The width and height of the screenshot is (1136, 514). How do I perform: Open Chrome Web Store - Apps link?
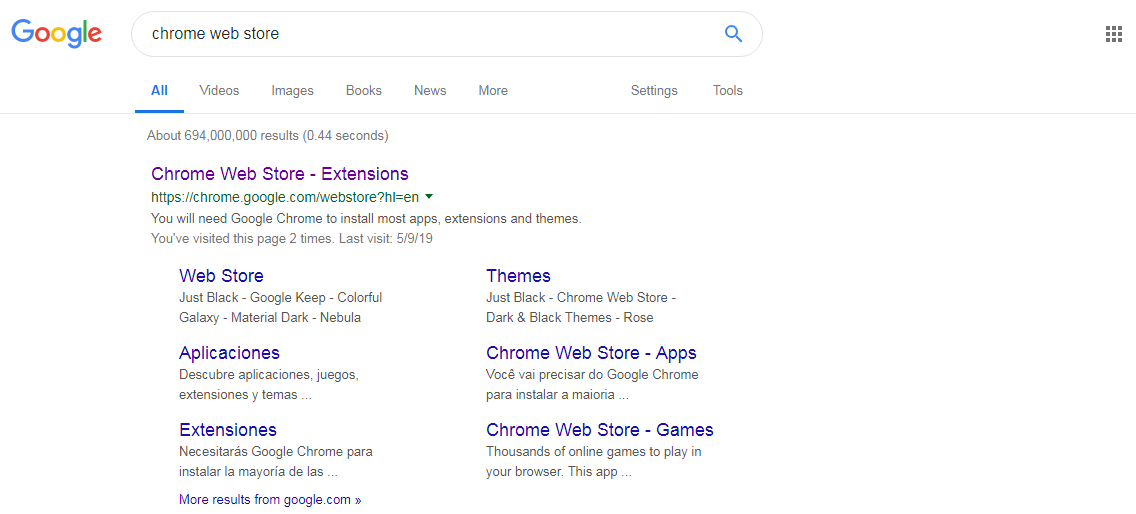[x=591, y=353]
